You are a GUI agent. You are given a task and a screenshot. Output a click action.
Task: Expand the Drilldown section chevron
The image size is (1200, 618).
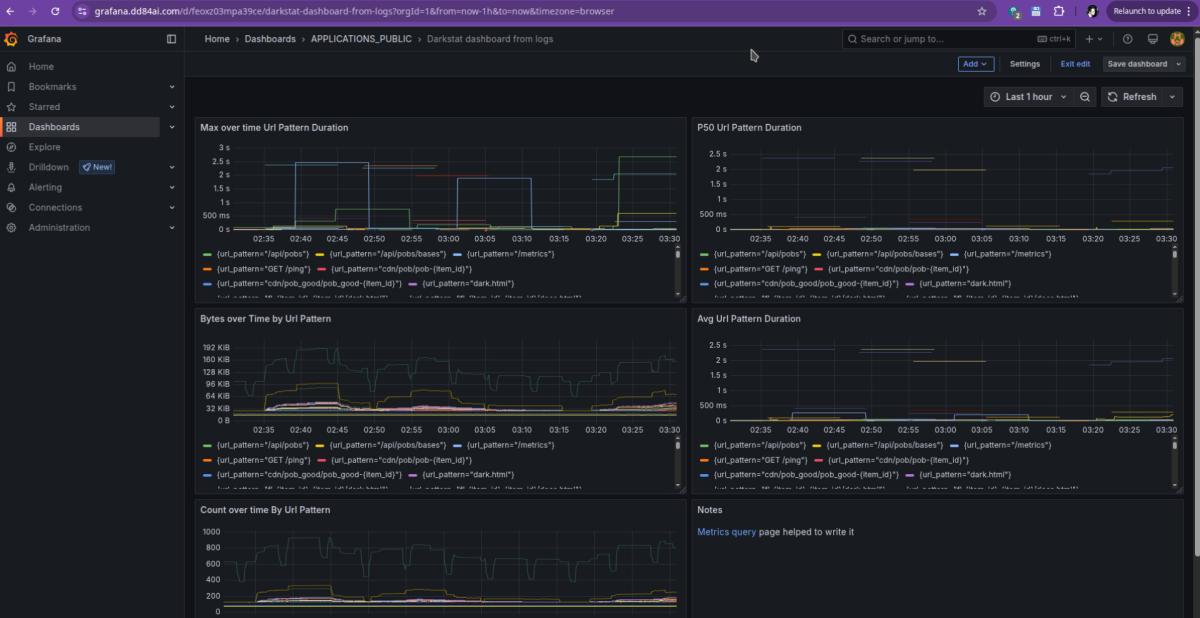pos(172,167)
